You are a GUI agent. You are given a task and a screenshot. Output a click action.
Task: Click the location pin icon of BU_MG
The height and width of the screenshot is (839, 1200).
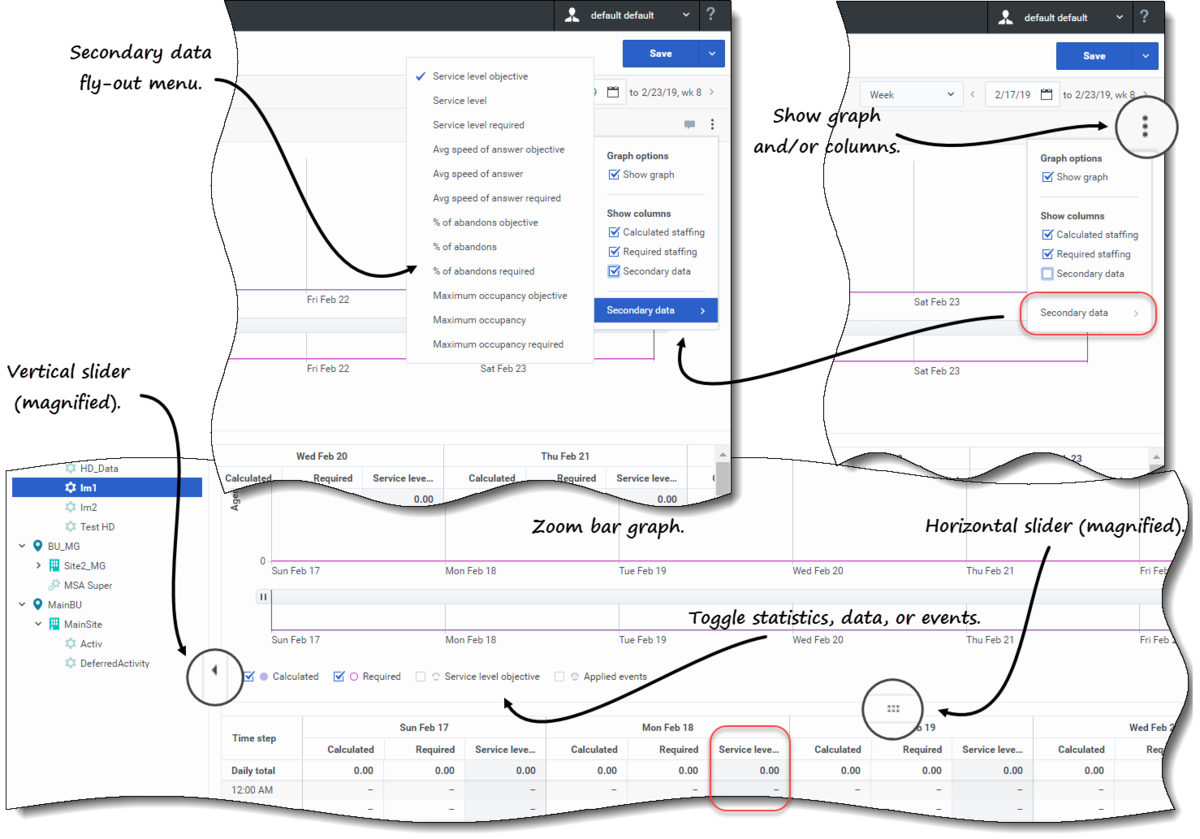point(38,547)
